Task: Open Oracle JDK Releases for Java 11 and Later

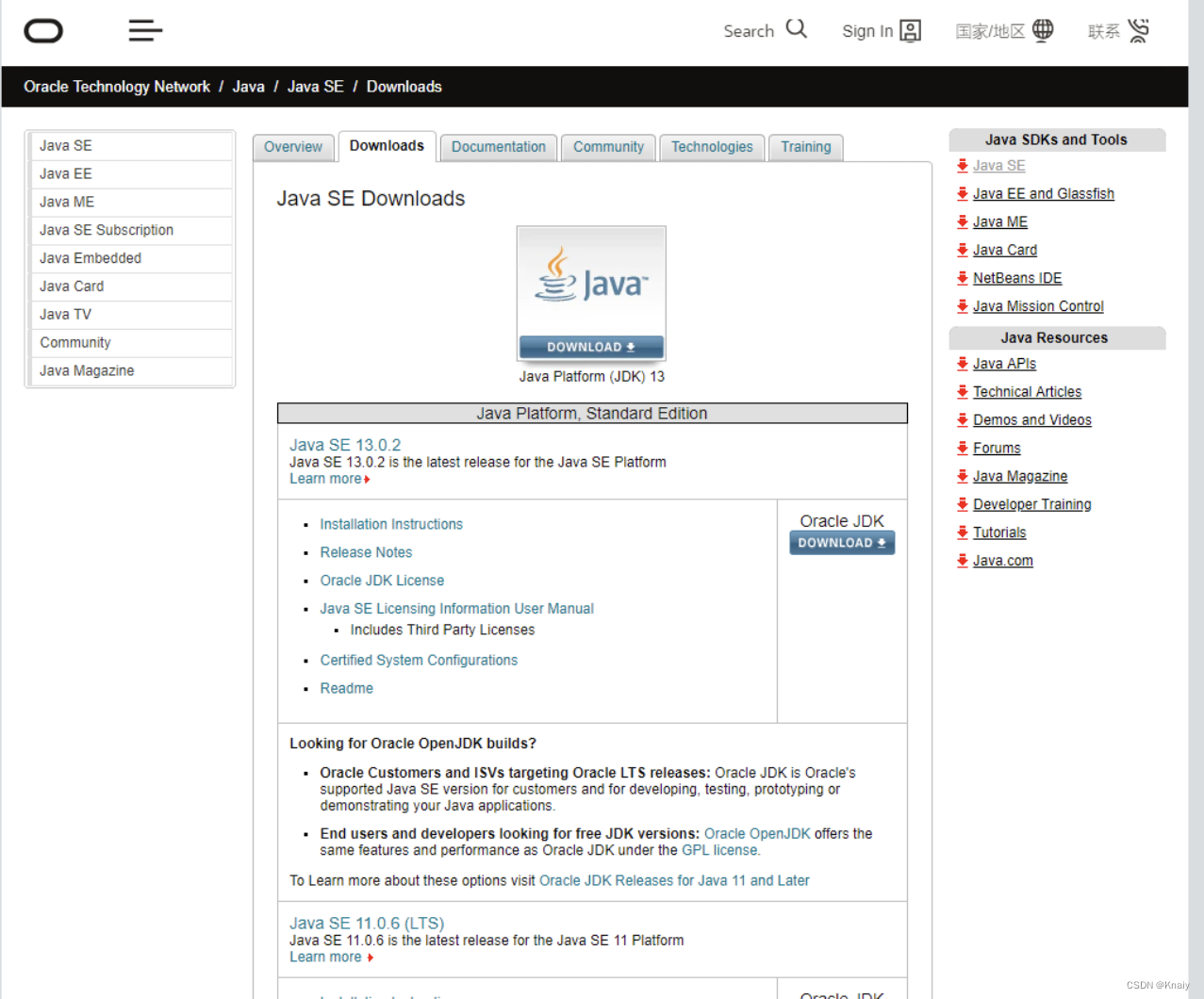Action: click(x=674, y=881)
